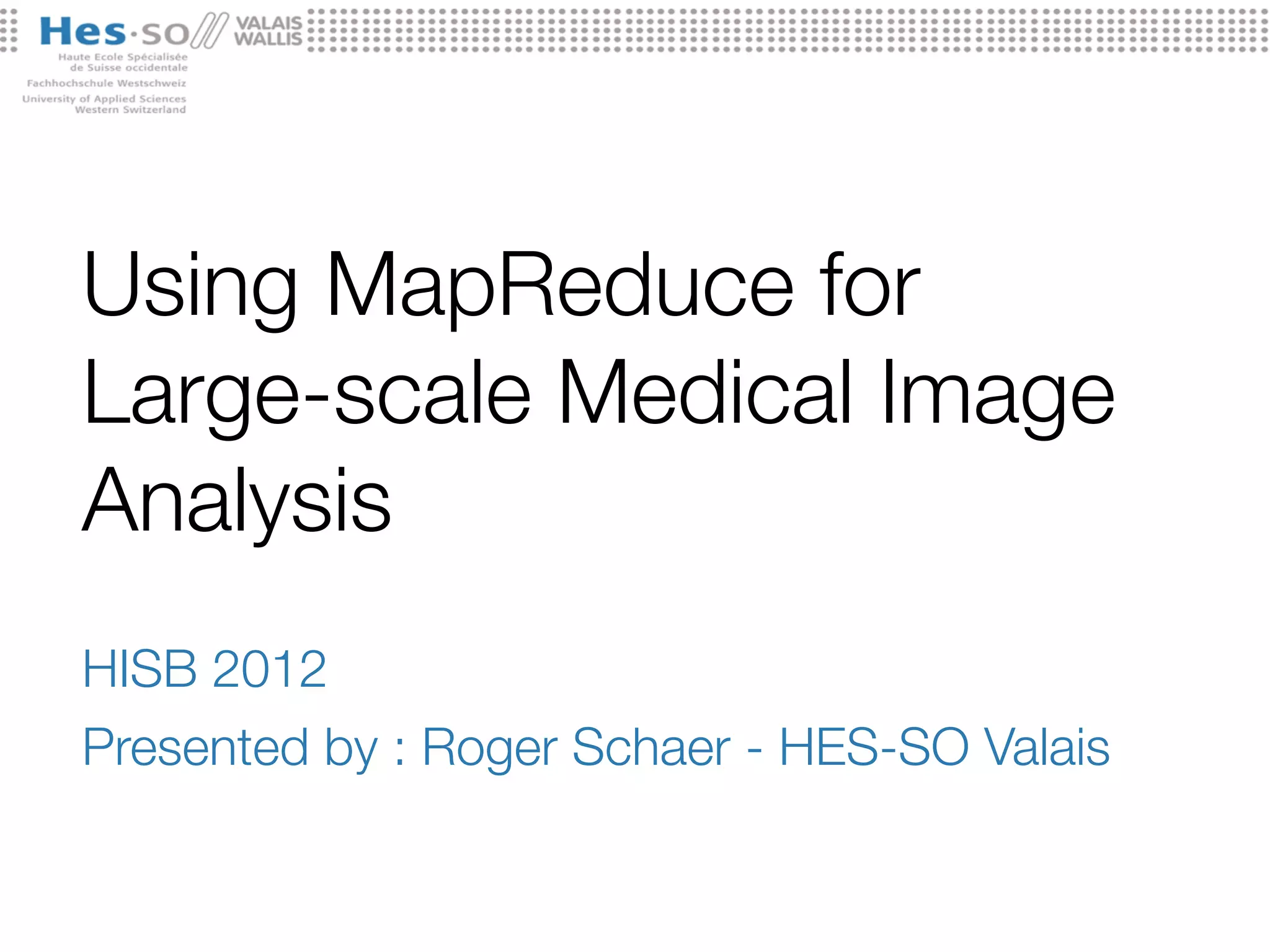1270x952 pixels.
Task: Click the "Fachhochschule Westschweiz" text
Action: click(106, 83)
